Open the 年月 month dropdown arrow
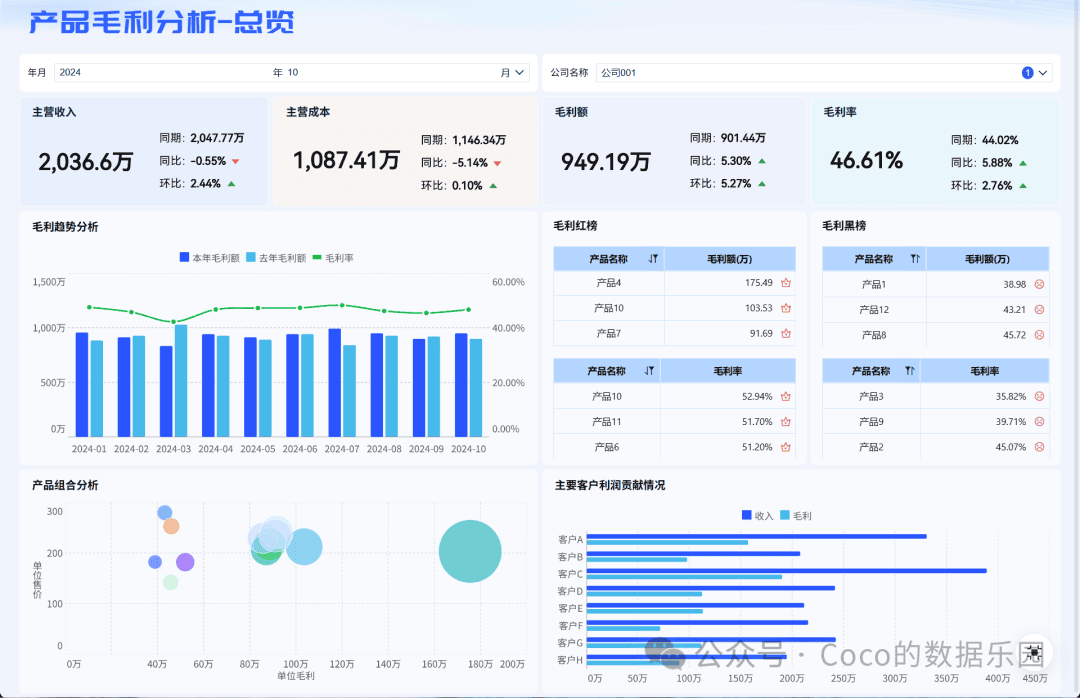The height and width of the screenshot is (698, 1080). [519, 72]
